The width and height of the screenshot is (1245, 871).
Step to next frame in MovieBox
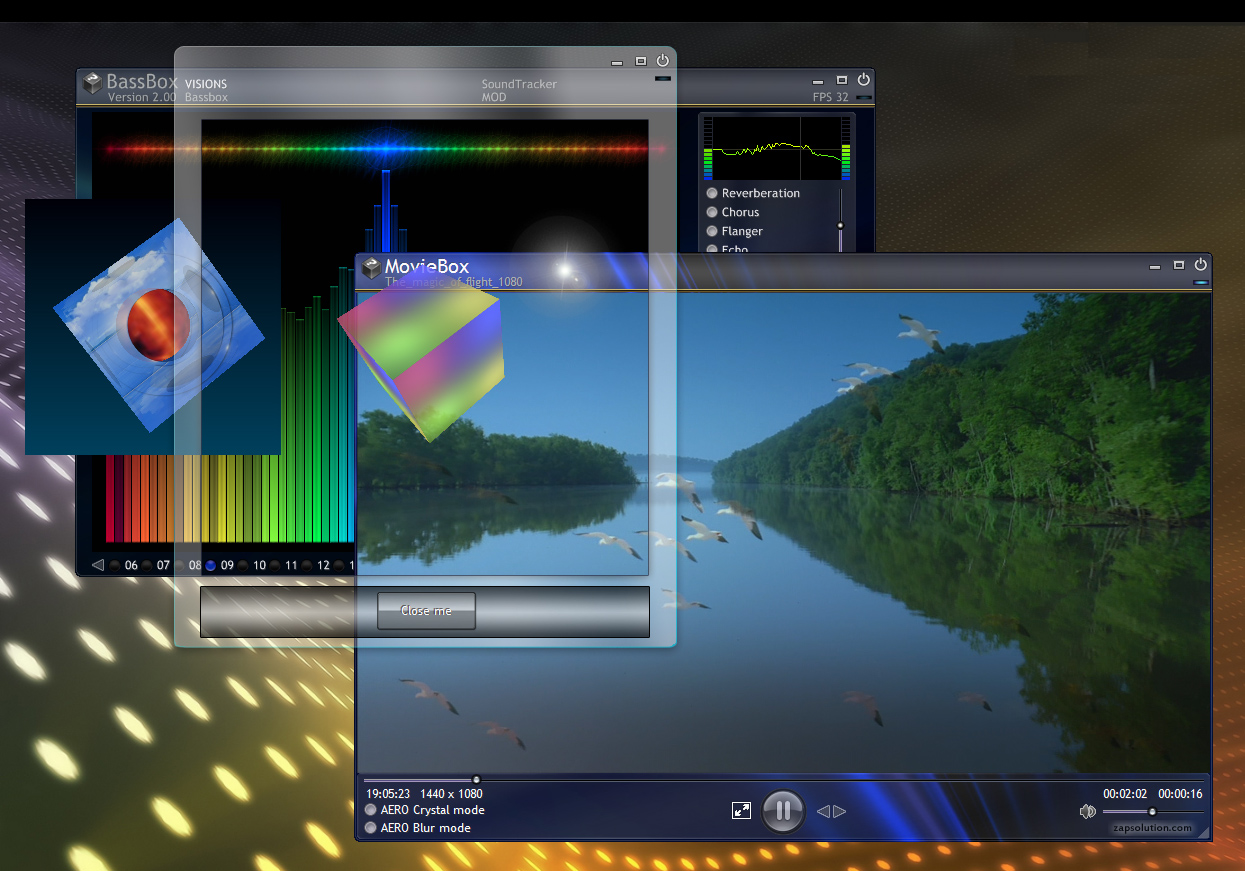tap(839, 811)
